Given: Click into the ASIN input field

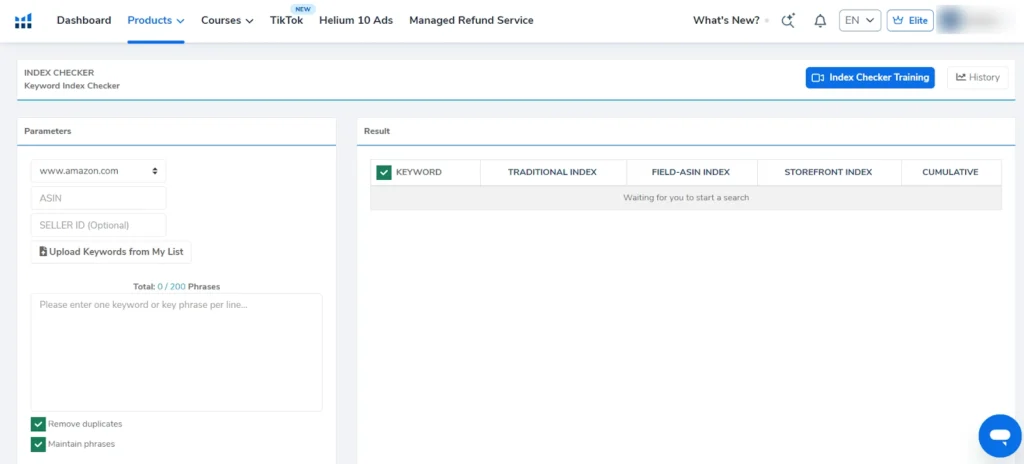Looking at the screenshot, I should 98,198.
